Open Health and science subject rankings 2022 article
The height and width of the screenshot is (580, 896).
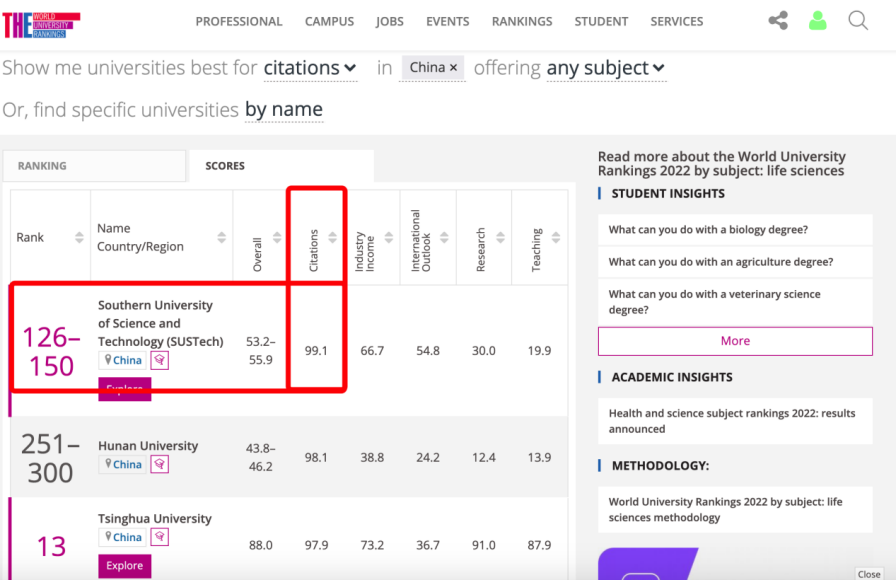735,421
